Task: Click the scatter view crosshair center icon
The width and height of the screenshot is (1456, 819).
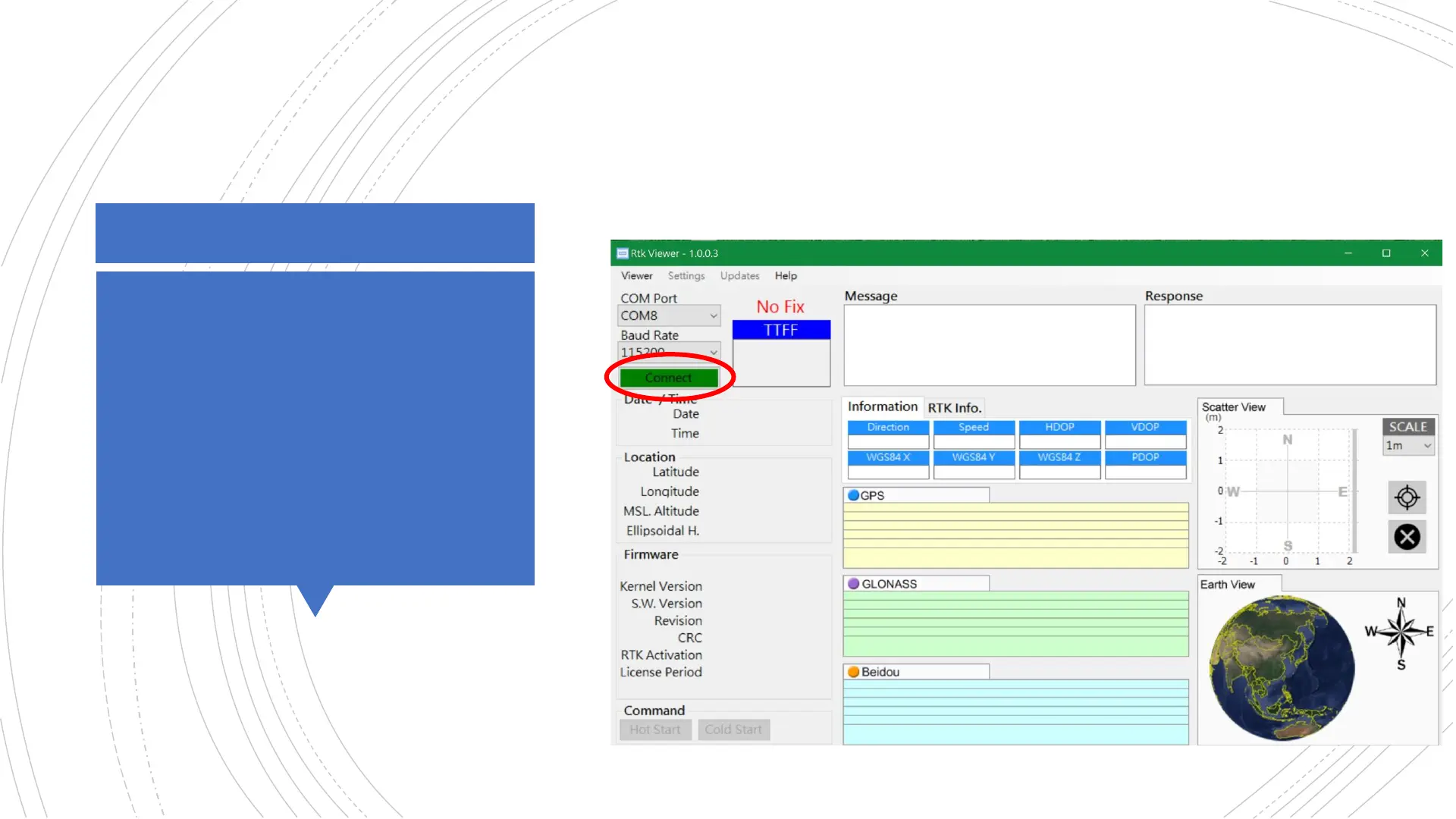Action: click(x=1407, y=497)
